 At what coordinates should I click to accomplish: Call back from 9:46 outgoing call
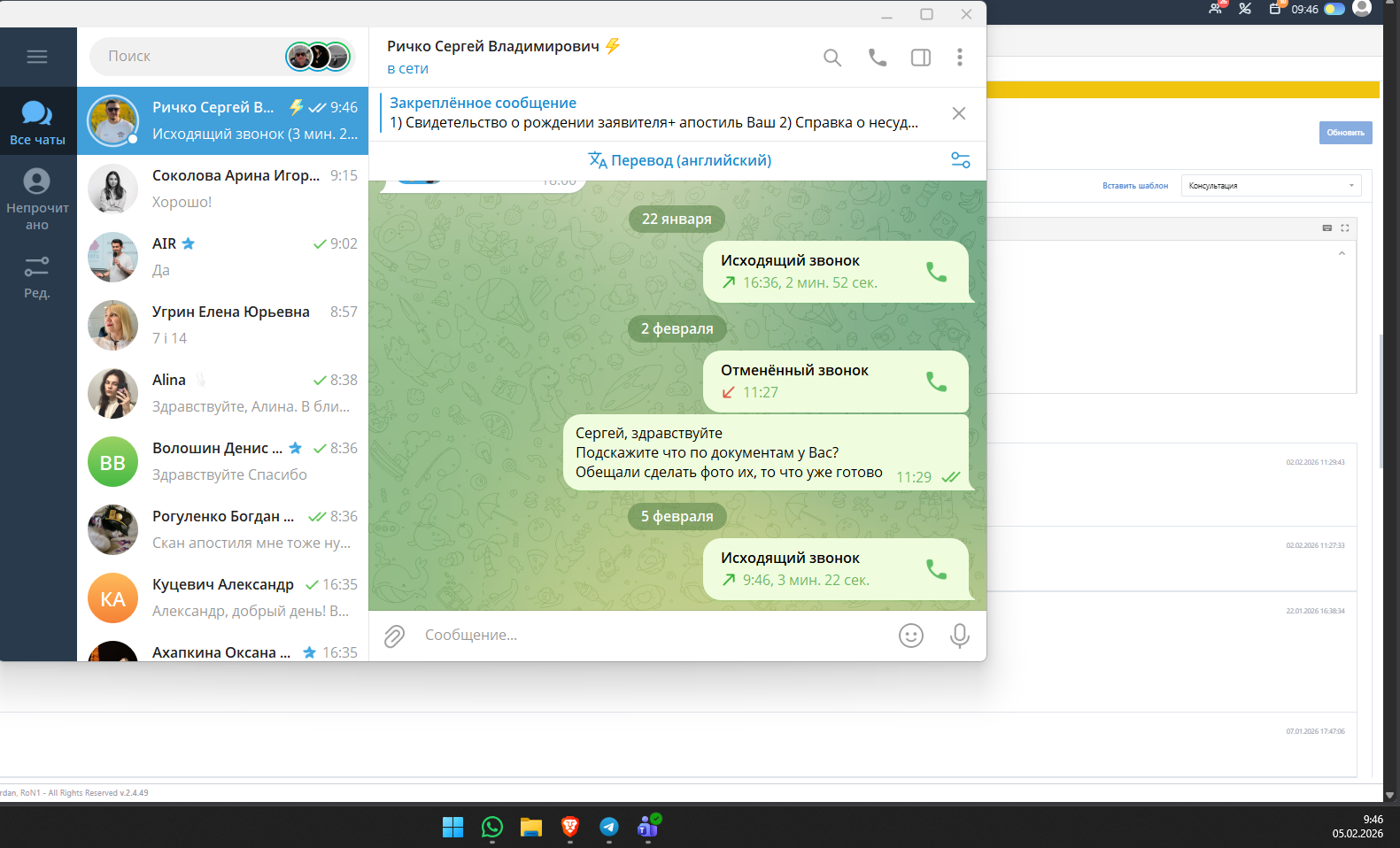click(936, 569)
